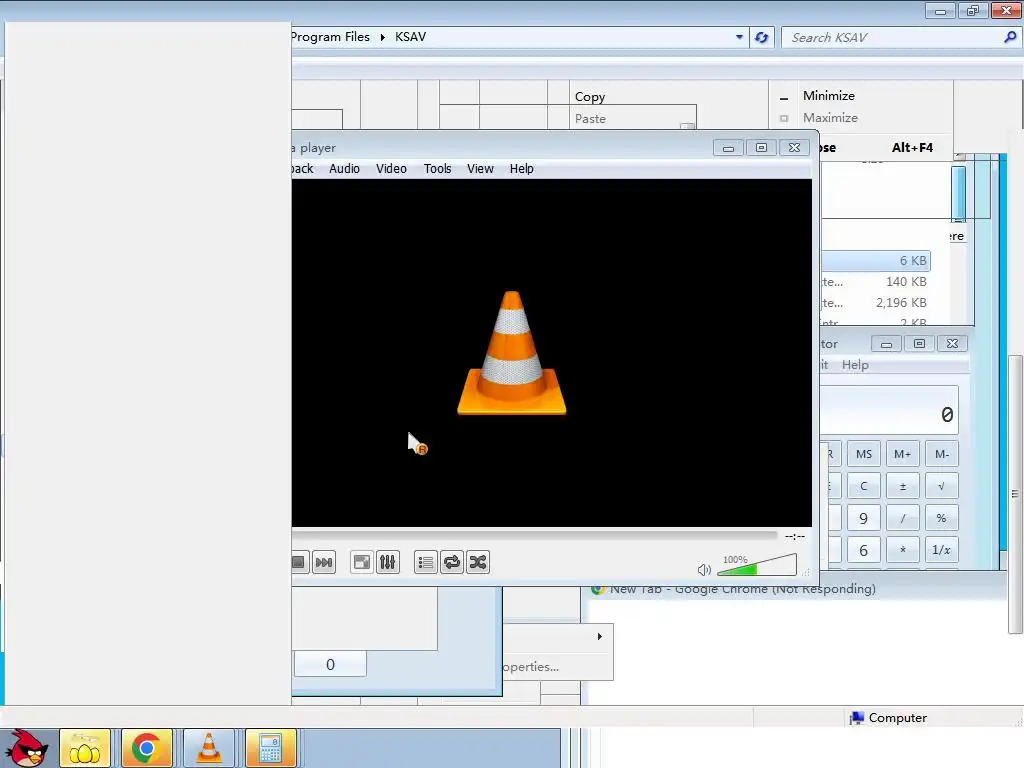Image resolution: width=1024 pixels, height=768 pixels.
Task: Select Minimize in the system menu
Action: tap(829, 95)
